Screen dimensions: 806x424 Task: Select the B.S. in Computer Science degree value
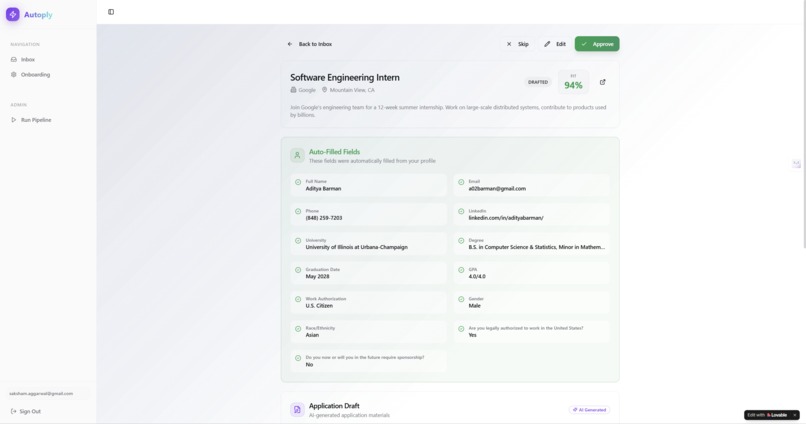537,247
